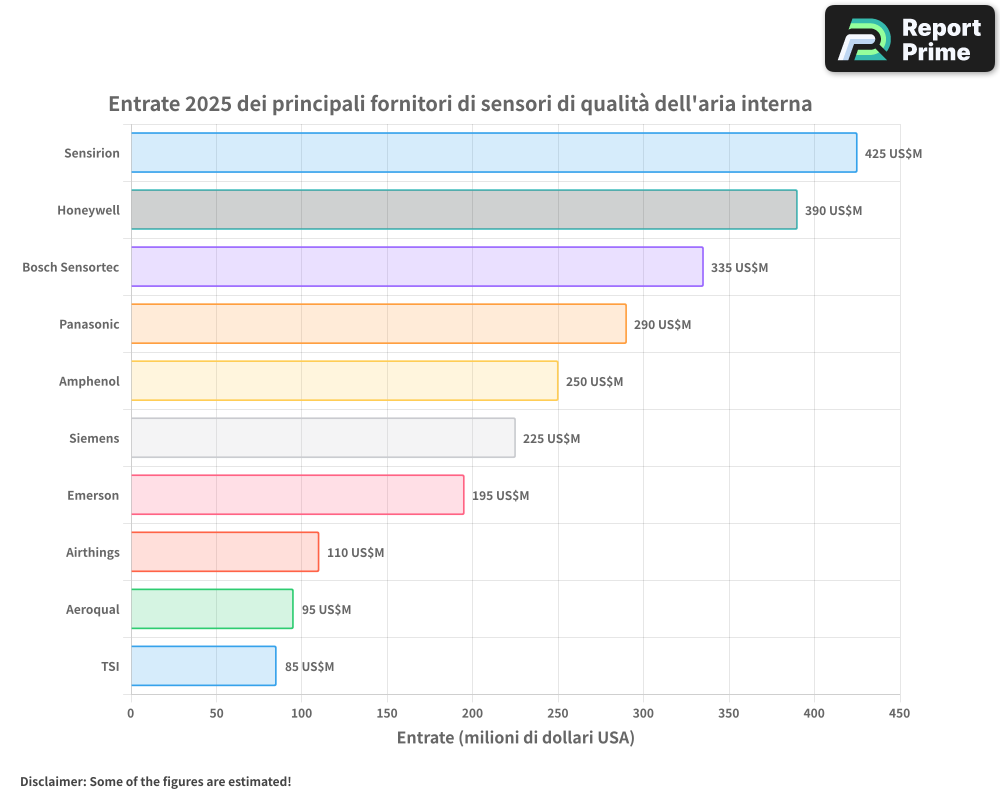Toggle the Aeroqual bar selection
The image size is (1000, 800).
point(210,609)
